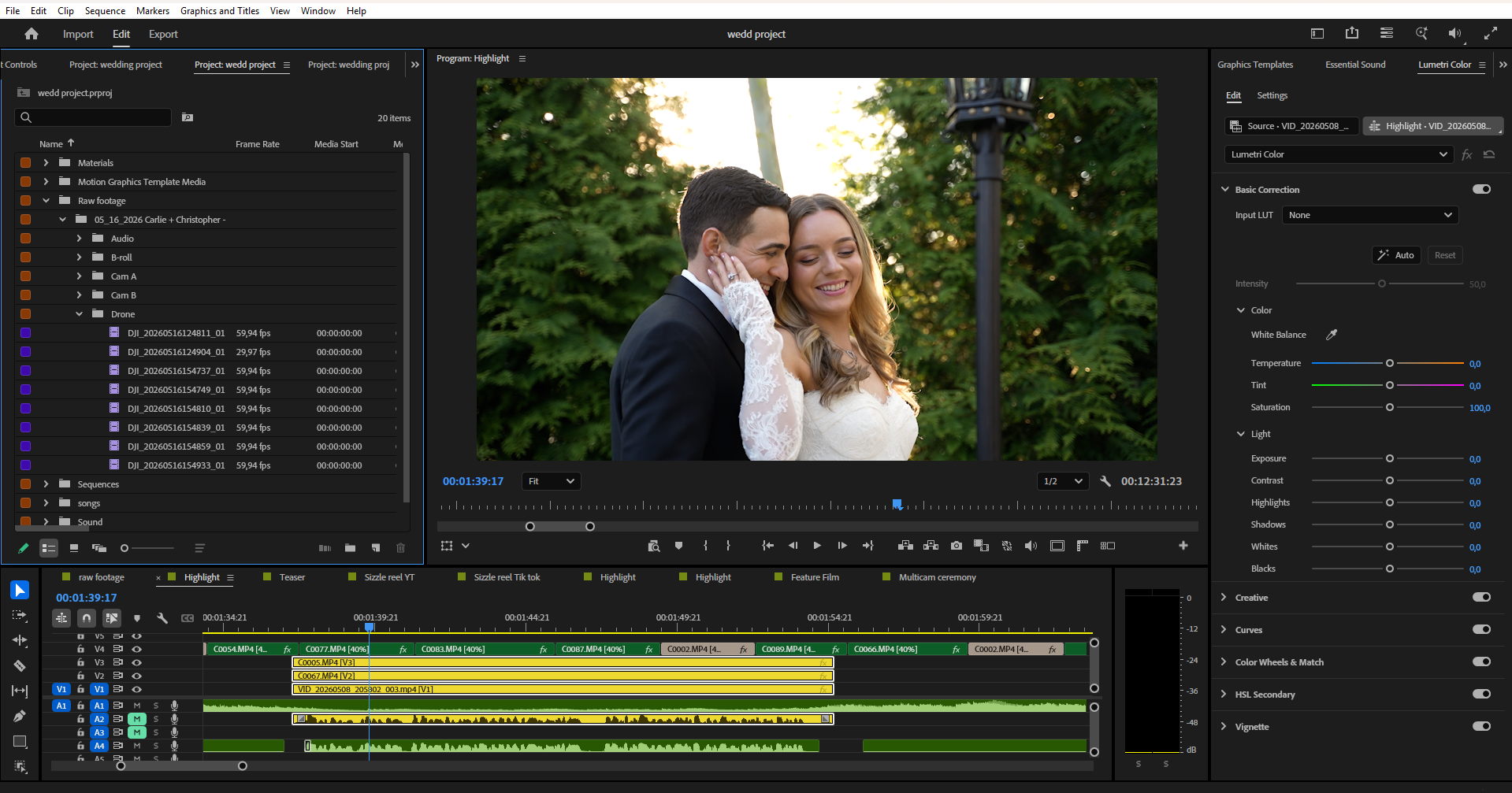This screenshot has height=793, width=1512.
Task: Adjust the Temperature slider handle
Action: pyautogui.click(x=1390, y=363)
